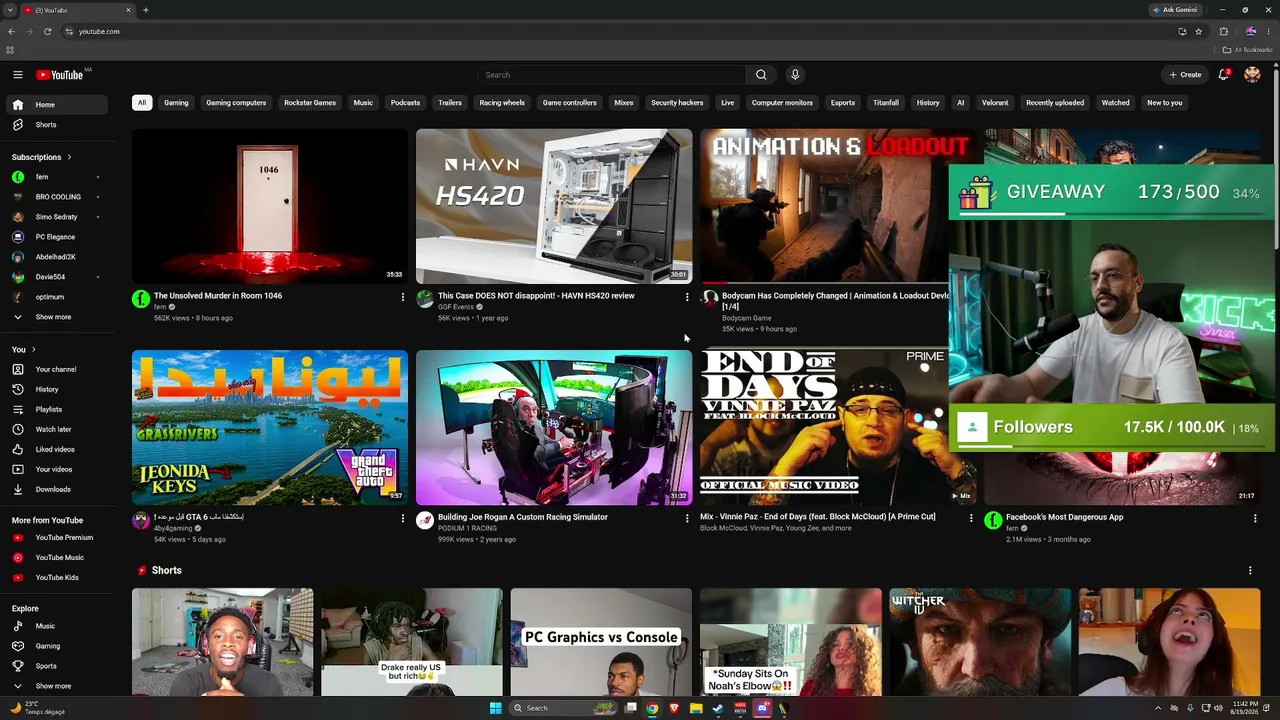Play the Leonida Keys GTA thumbnail
This screenshot has height=720, width=1280.
tap(270, 427)
